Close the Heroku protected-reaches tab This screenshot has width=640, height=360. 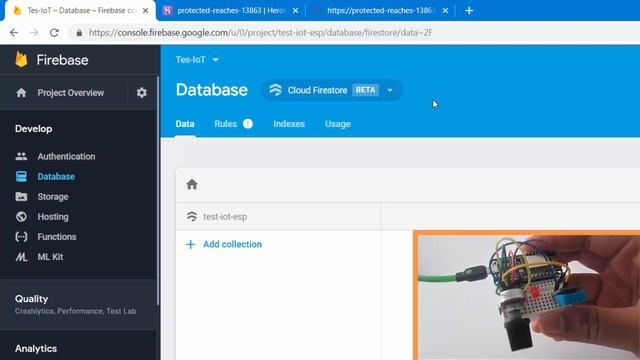(296, 11)
